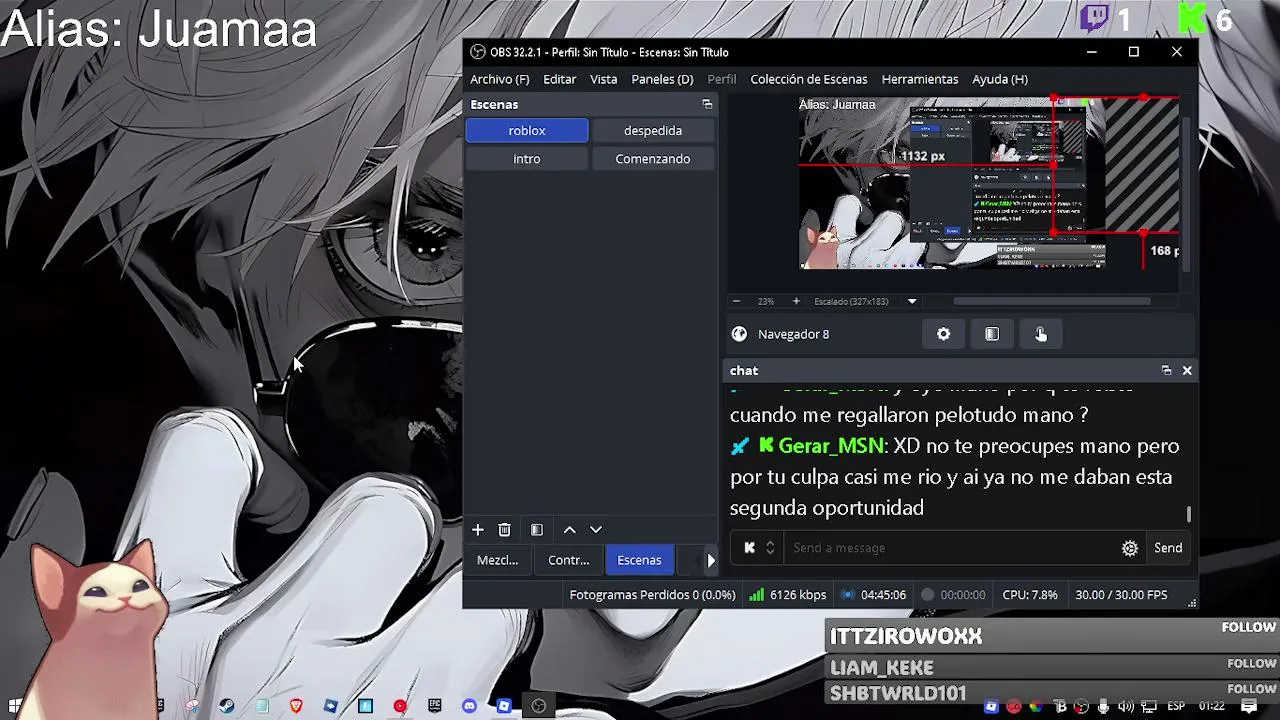The width and height of the screenshot is (1280, 720).
Task: Open the Colección de Escenas menu
Action: click(809, 79)
